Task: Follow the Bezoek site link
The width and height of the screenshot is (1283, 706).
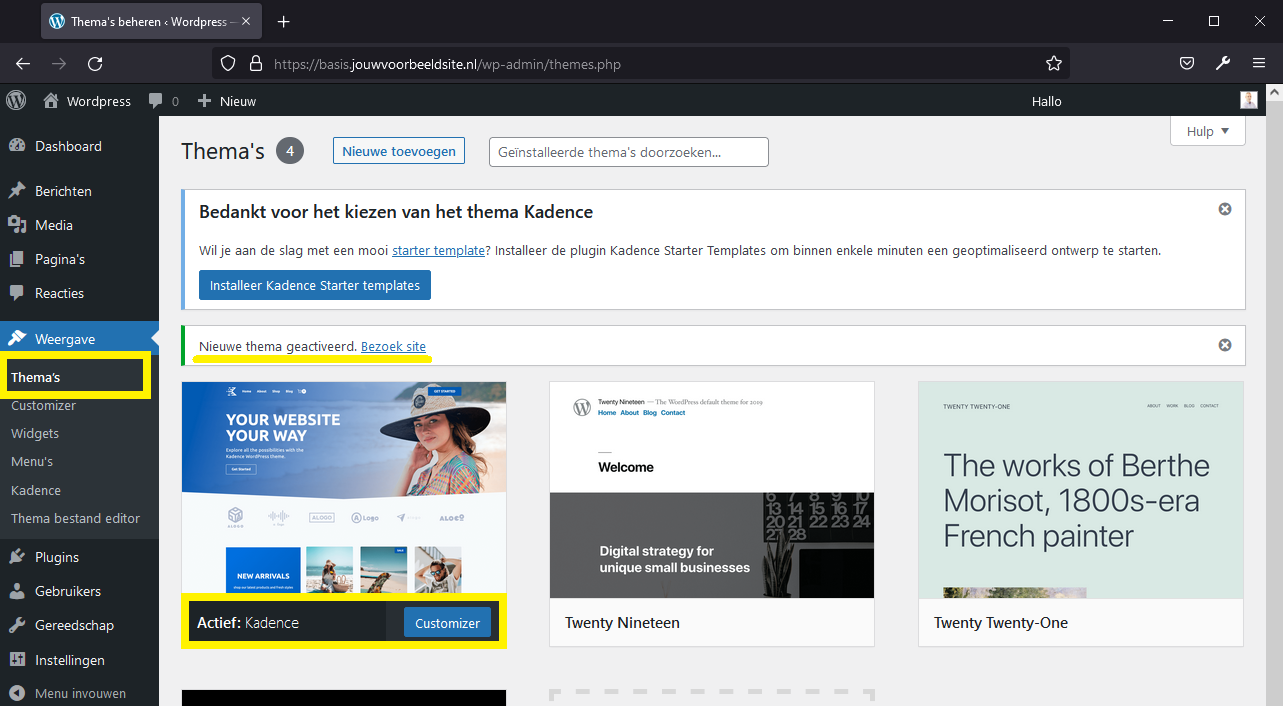Action: [x=393, y=346]
